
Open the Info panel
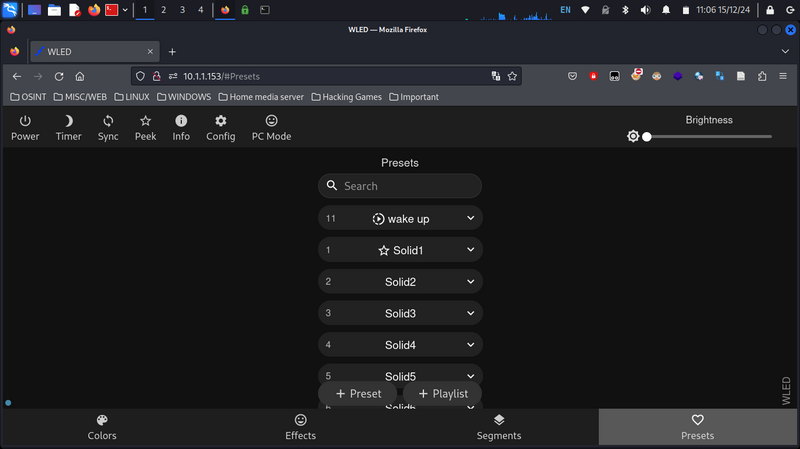pyautogui.click(x=181, y=128)
